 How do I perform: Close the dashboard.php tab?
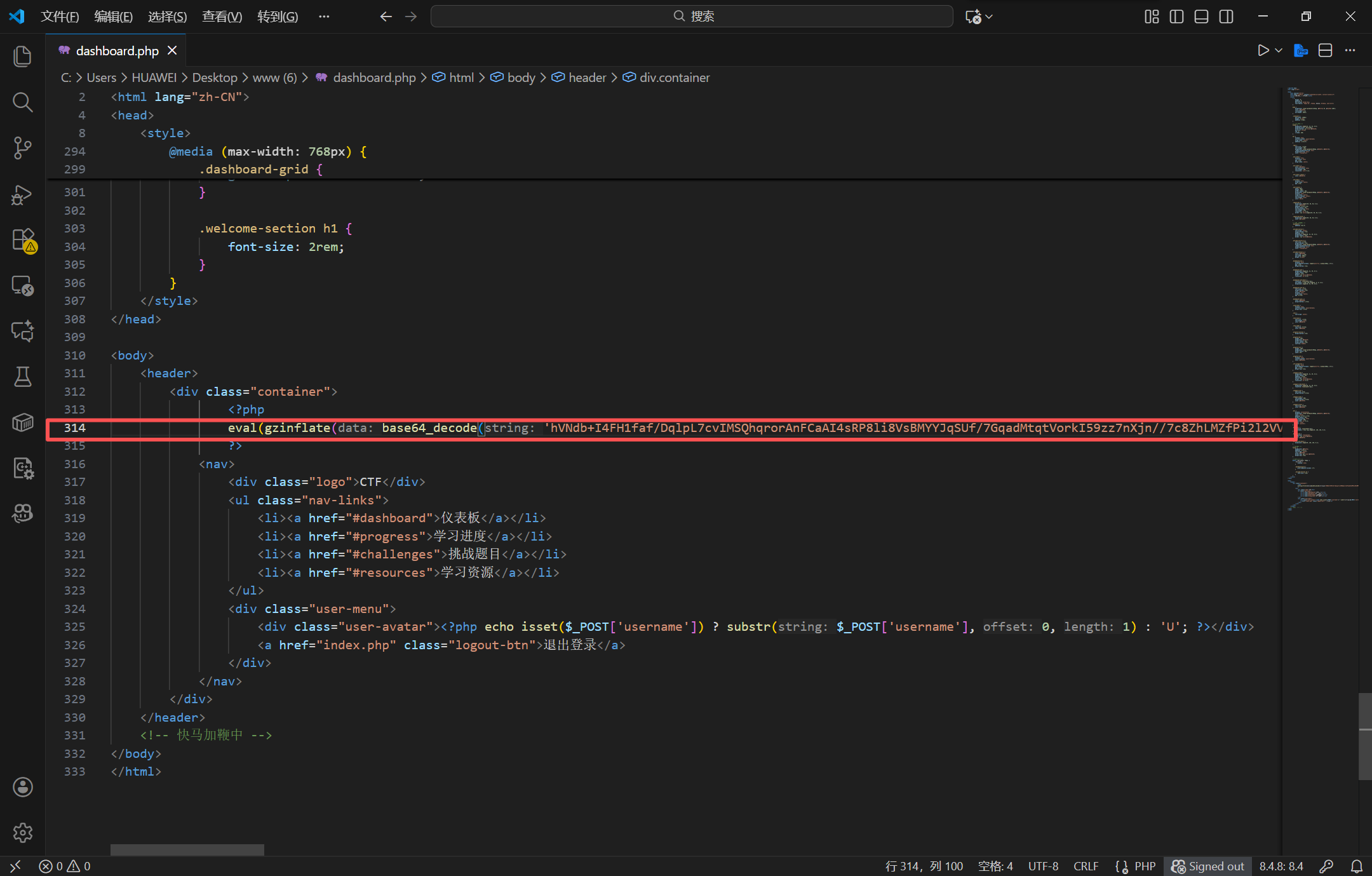(x=172, y=50)
